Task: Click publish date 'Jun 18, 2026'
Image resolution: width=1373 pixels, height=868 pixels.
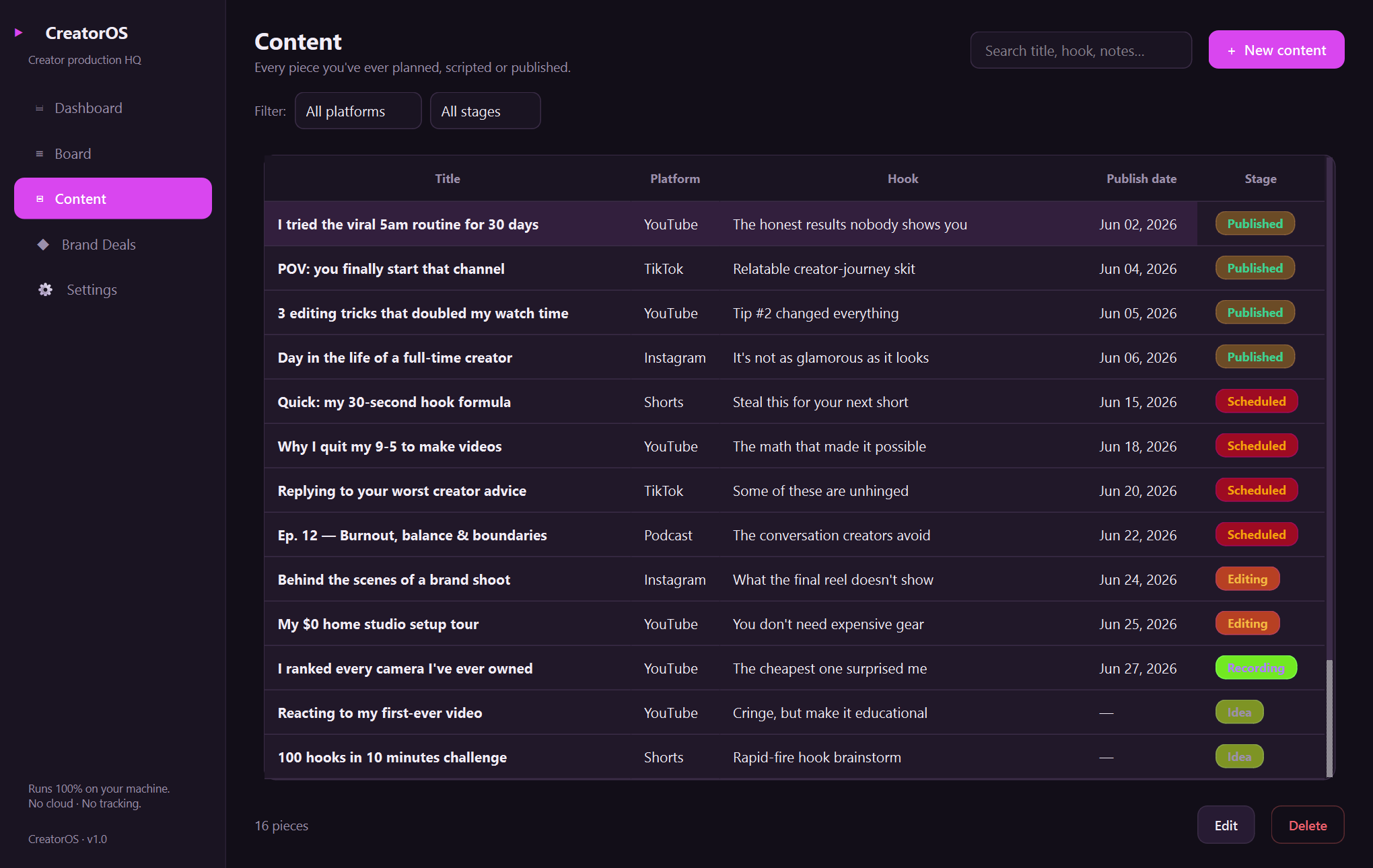Action: point(1137,446)
